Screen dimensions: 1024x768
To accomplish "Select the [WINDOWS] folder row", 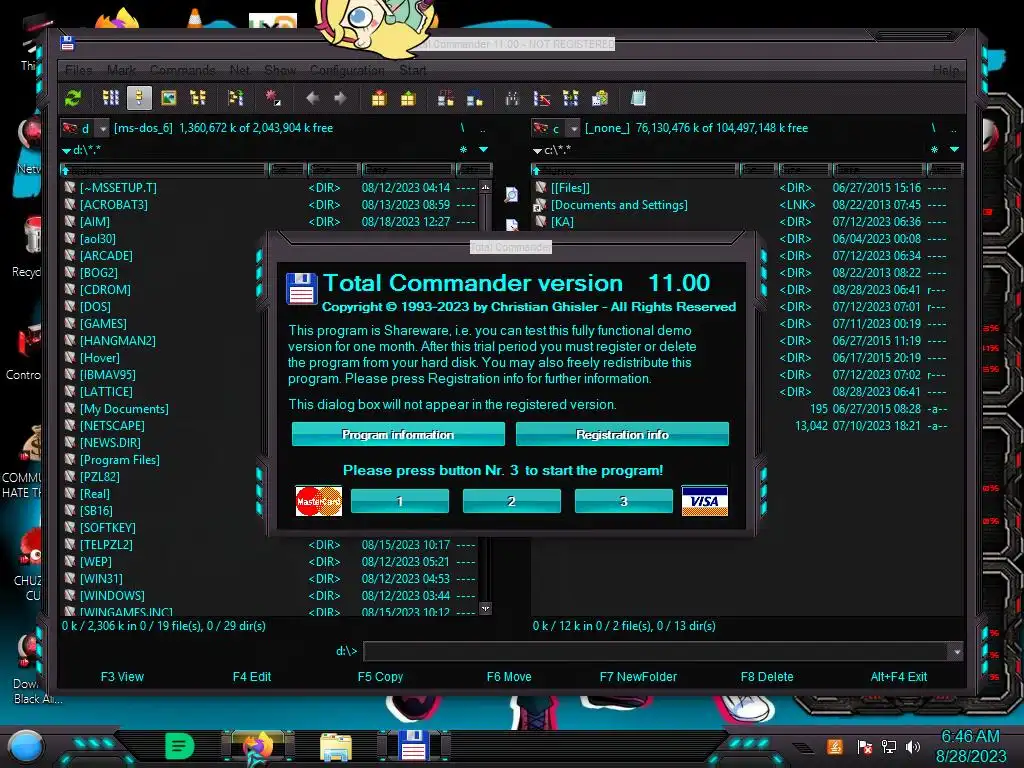I will coord(270,596).
